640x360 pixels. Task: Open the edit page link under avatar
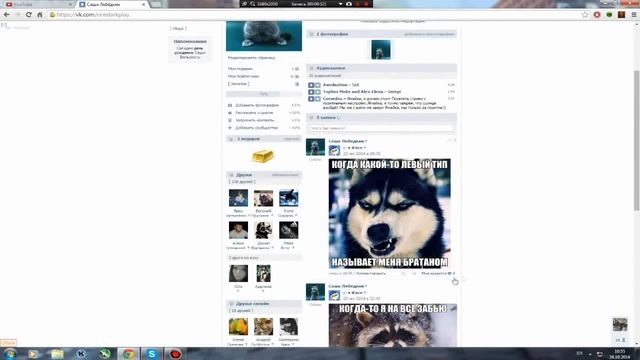tap(251, 58)
